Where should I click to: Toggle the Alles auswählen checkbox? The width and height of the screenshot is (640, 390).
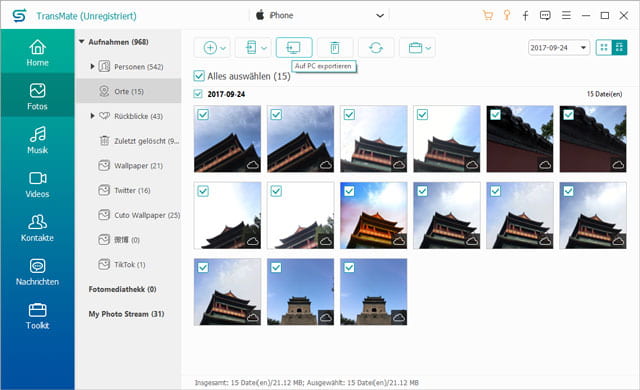click(x=199, y=76)
